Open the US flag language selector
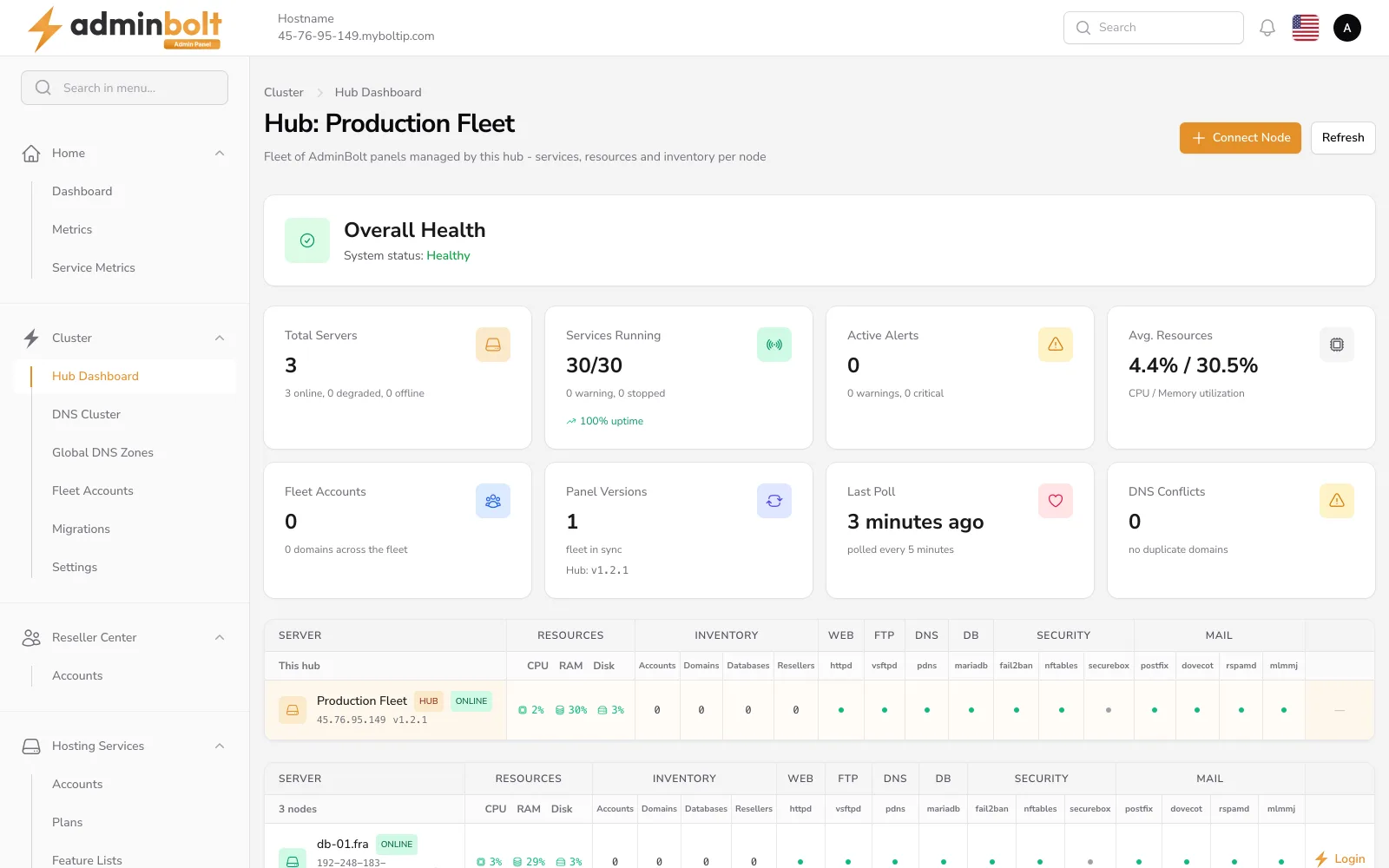Screen dimensions: 1389x868 coord(1306,28)
